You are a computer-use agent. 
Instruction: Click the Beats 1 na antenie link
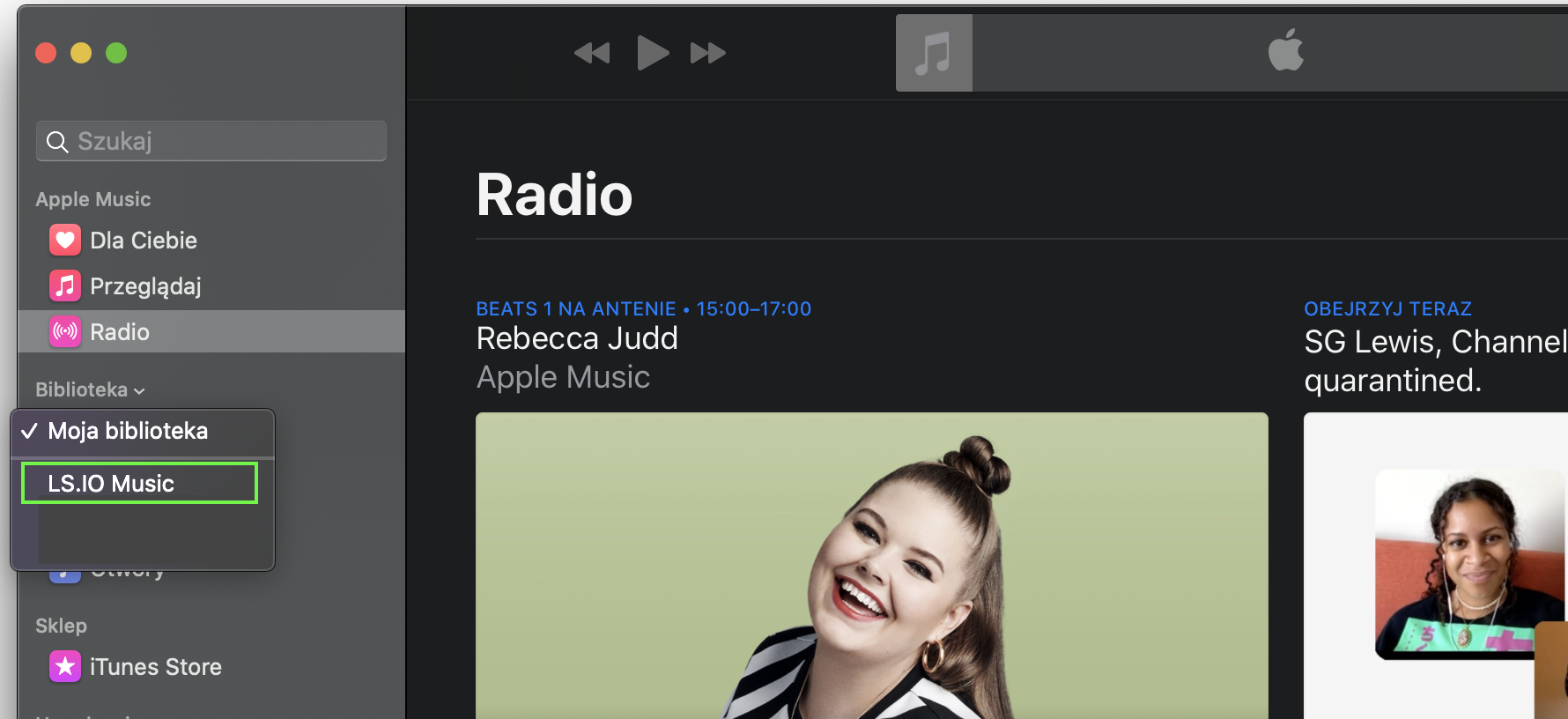[644, 309]
